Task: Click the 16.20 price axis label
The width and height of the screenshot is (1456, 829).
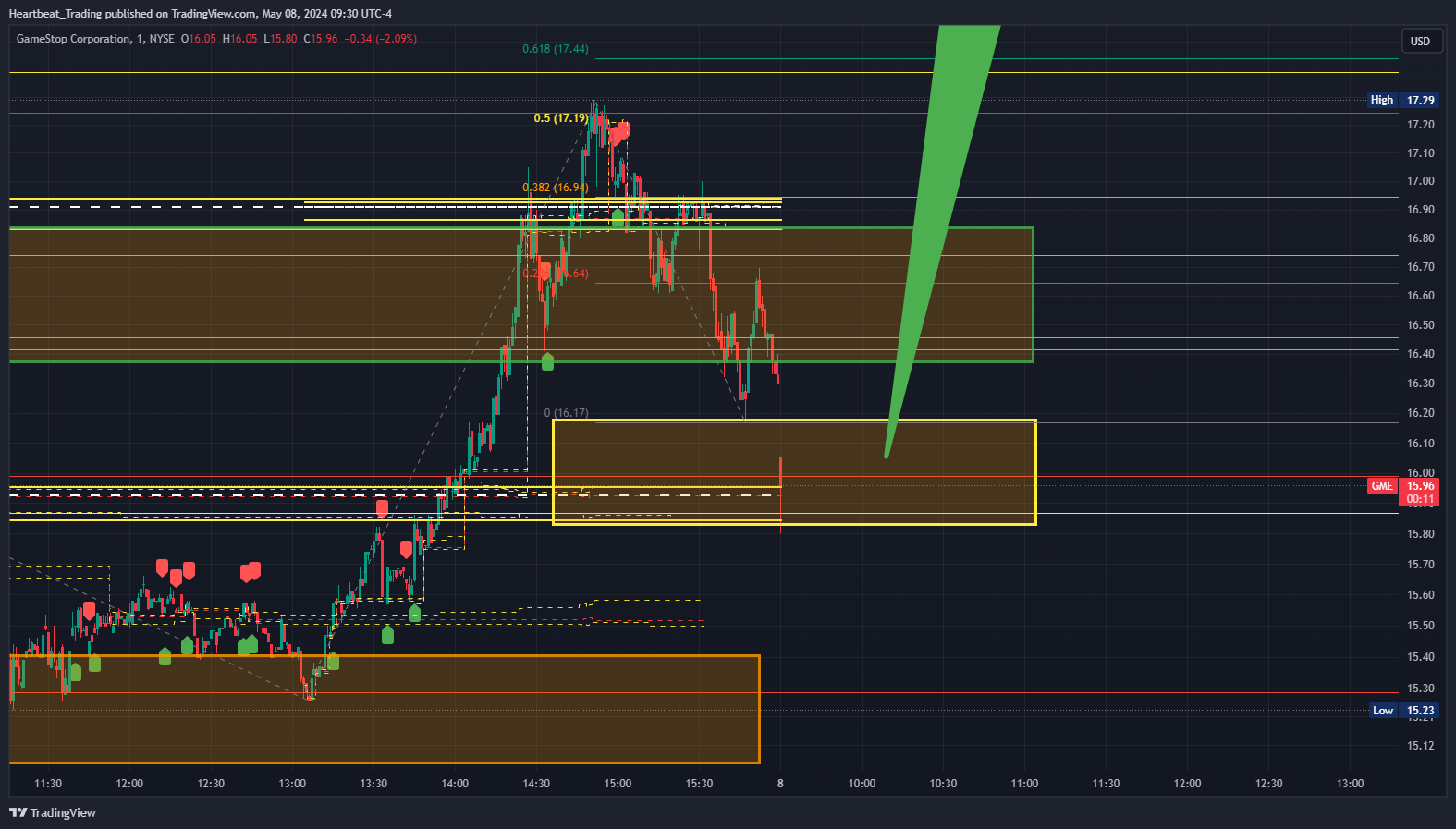Action: [1420, 413]
